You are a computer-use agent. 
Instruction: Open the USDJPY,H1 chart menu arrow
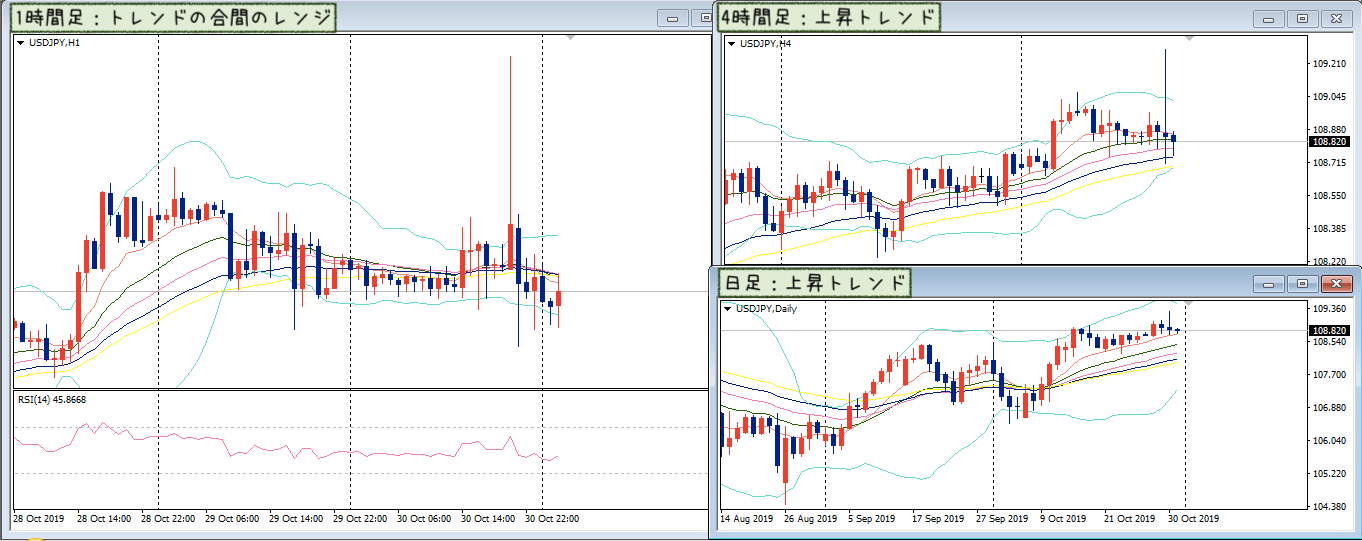coord(21,42)
